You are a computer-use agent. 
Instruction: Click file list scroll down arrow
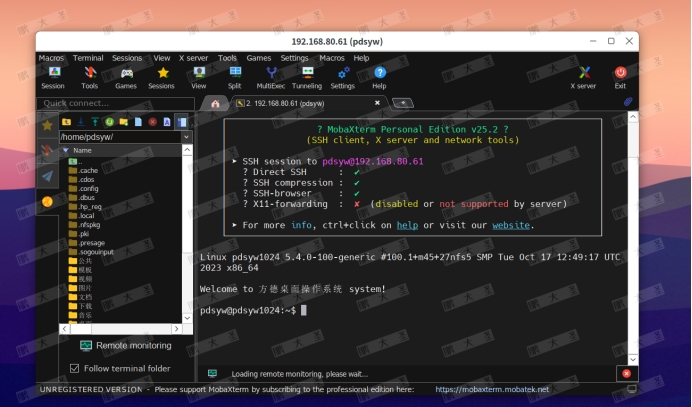(187, 318)
